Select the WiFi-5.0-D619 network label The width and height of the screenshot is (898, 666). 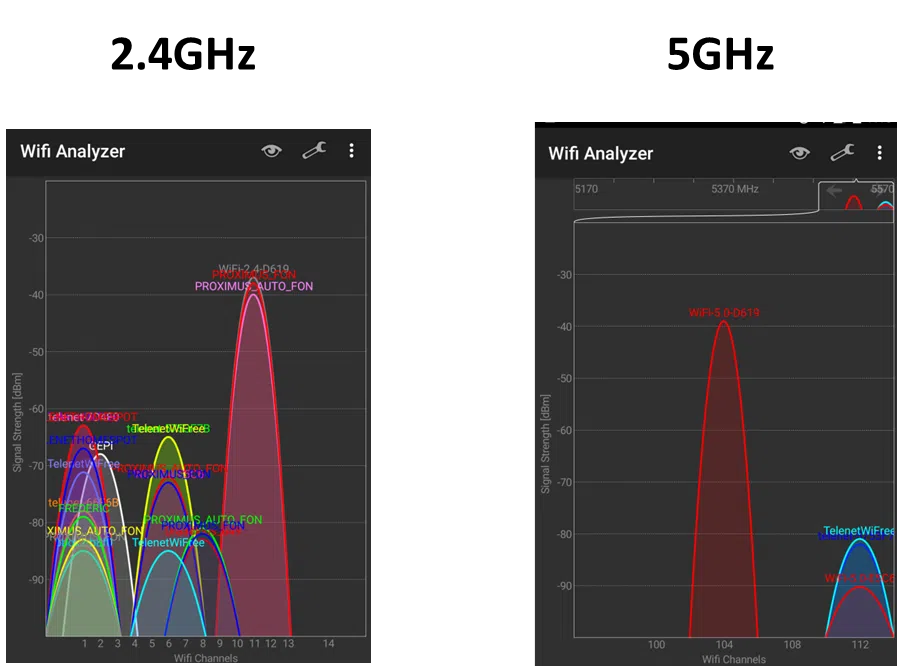(x=724, y=313)
